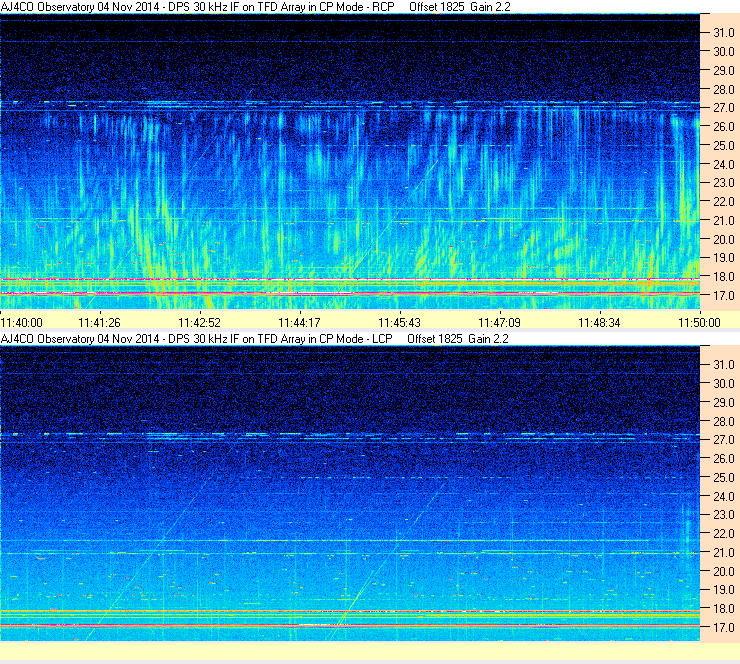
Task: Click the 31.0 frequency label in RCP panel
Action: pos(724,33)
